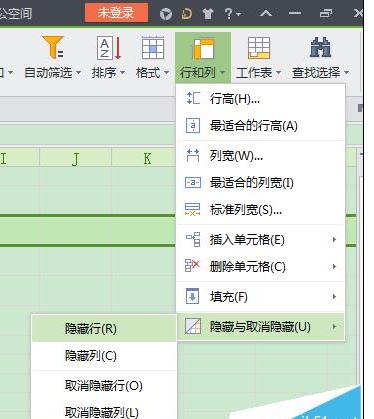Open the 自动筛选 dropdown arrow
The image size is (374, 419).
pyautogui.click(x=78, y=72)
